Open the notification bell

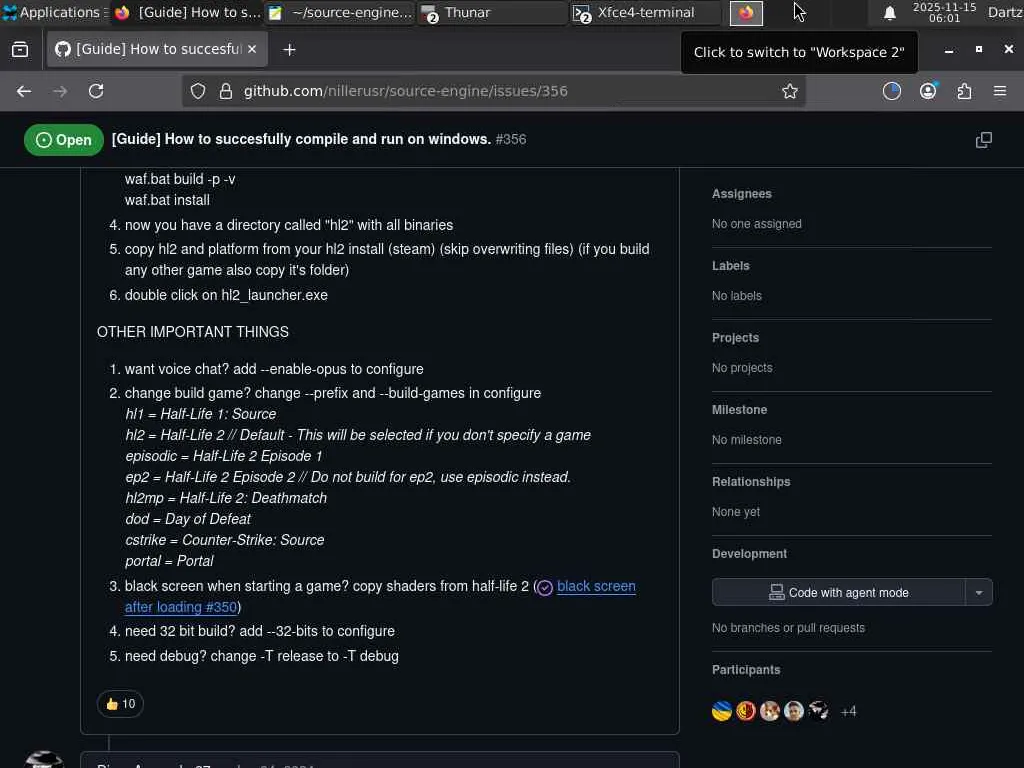click(x=889, y=13)
